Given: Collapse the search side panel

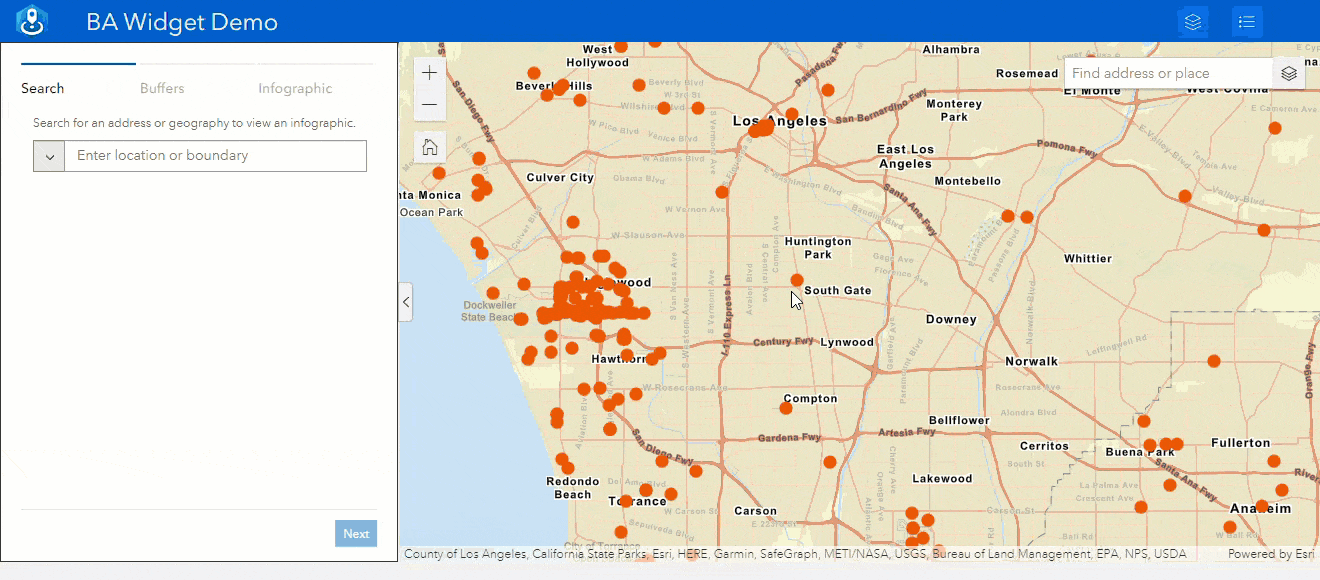Looking at the screenshot, I should (405, 301).
